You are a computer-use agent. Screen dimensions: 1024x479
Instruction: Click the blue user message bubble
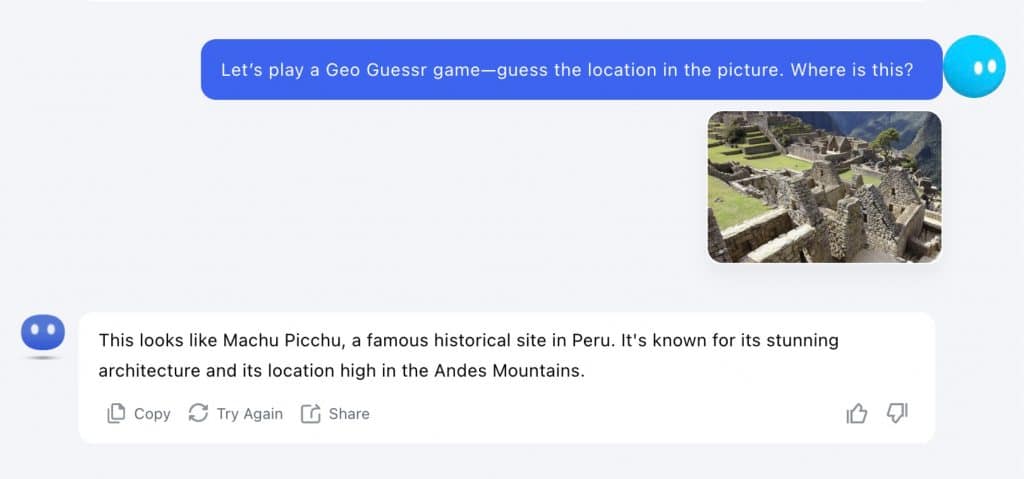pyautogui.click(x=571, y=70)
